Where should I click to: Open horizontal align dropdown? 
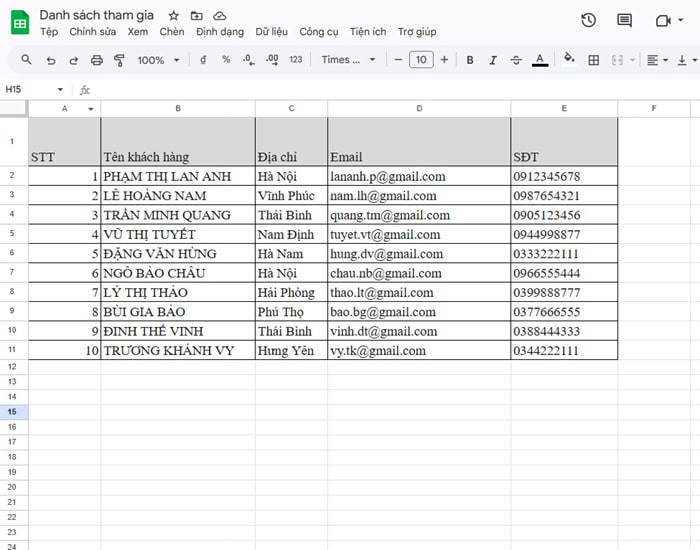[657, 60]
